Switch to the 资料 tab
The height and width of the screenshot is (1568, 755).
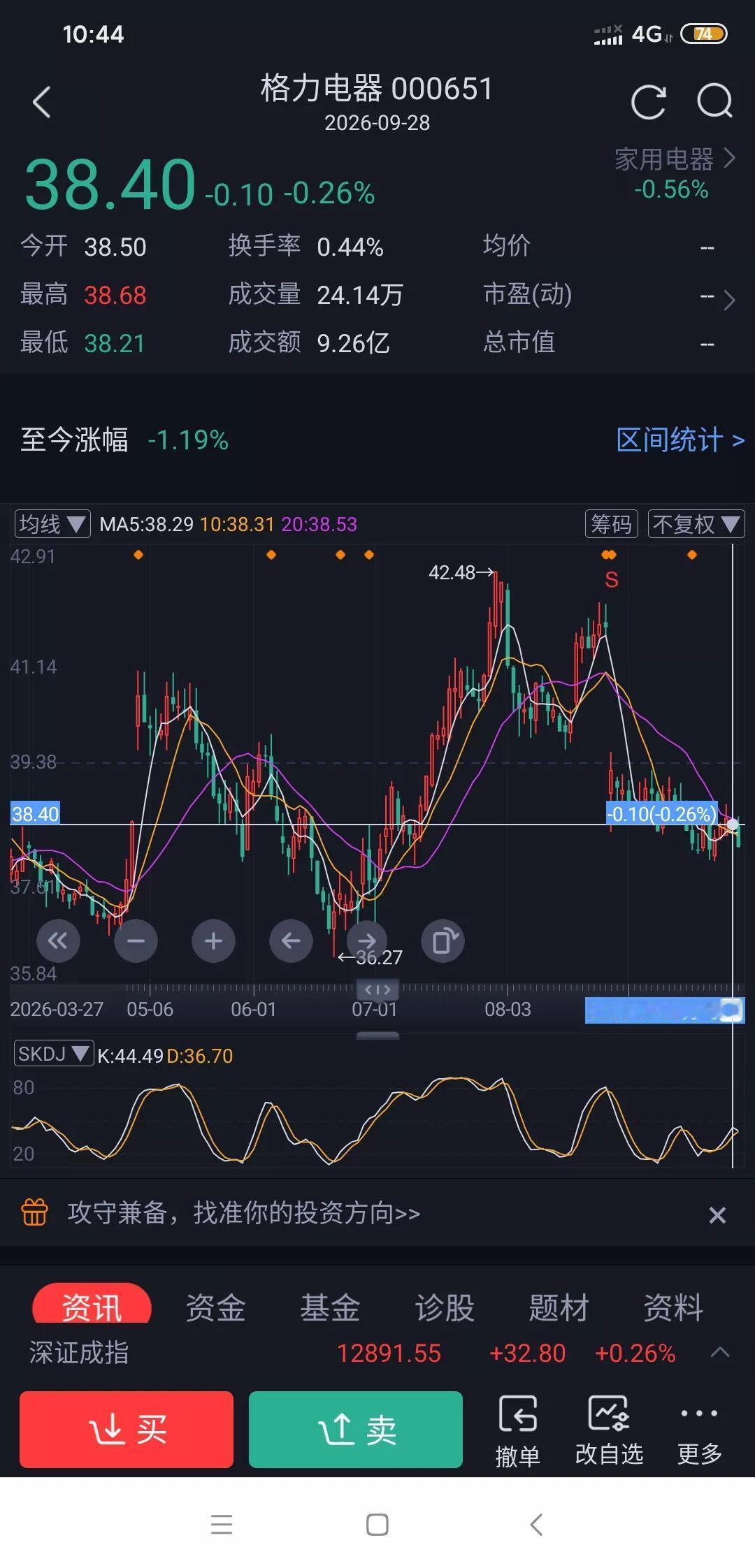click(x=673, y=1307)
